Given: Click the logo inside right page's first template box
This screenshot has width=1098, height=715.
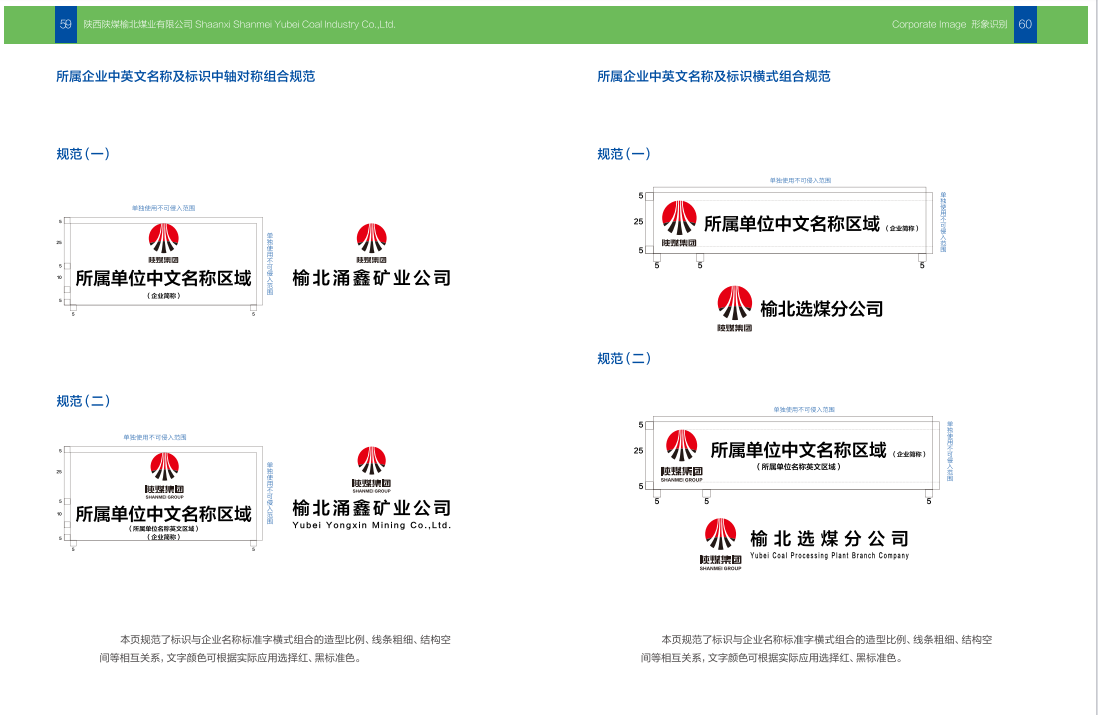Looking at the screenshot, I should (x=679, y=224).
